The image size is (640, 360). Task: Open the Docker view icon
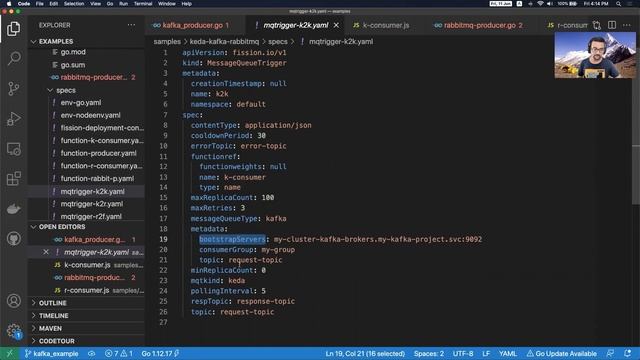pyautogui.click(x=13, y=209)
